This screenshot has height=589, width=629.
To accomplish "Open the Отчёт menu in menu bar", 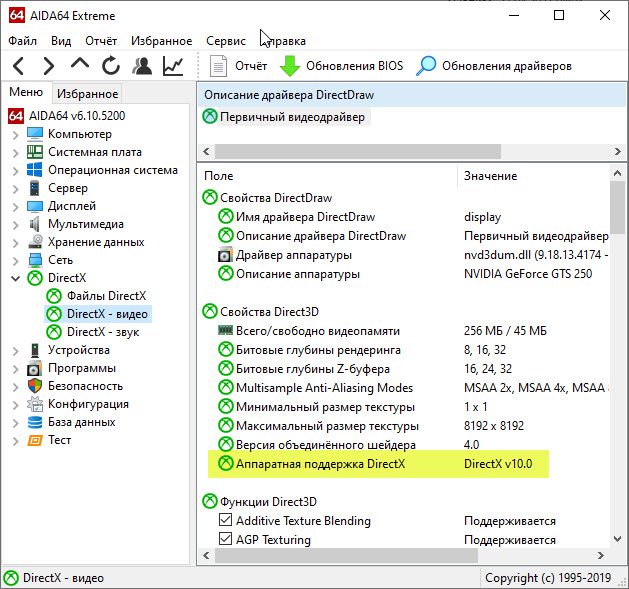I will [x=101, y=41].
